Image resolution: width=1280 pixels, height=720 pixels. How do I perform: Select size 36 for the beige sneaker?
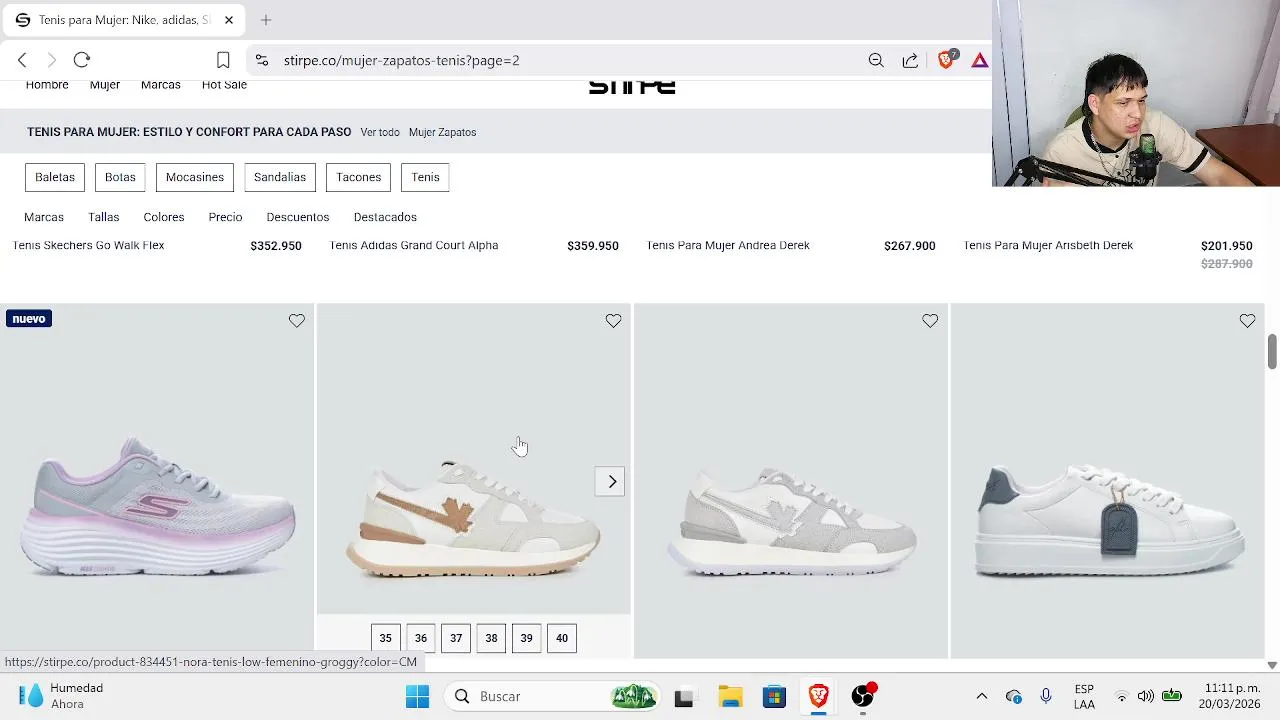click(x=421, y=638)
